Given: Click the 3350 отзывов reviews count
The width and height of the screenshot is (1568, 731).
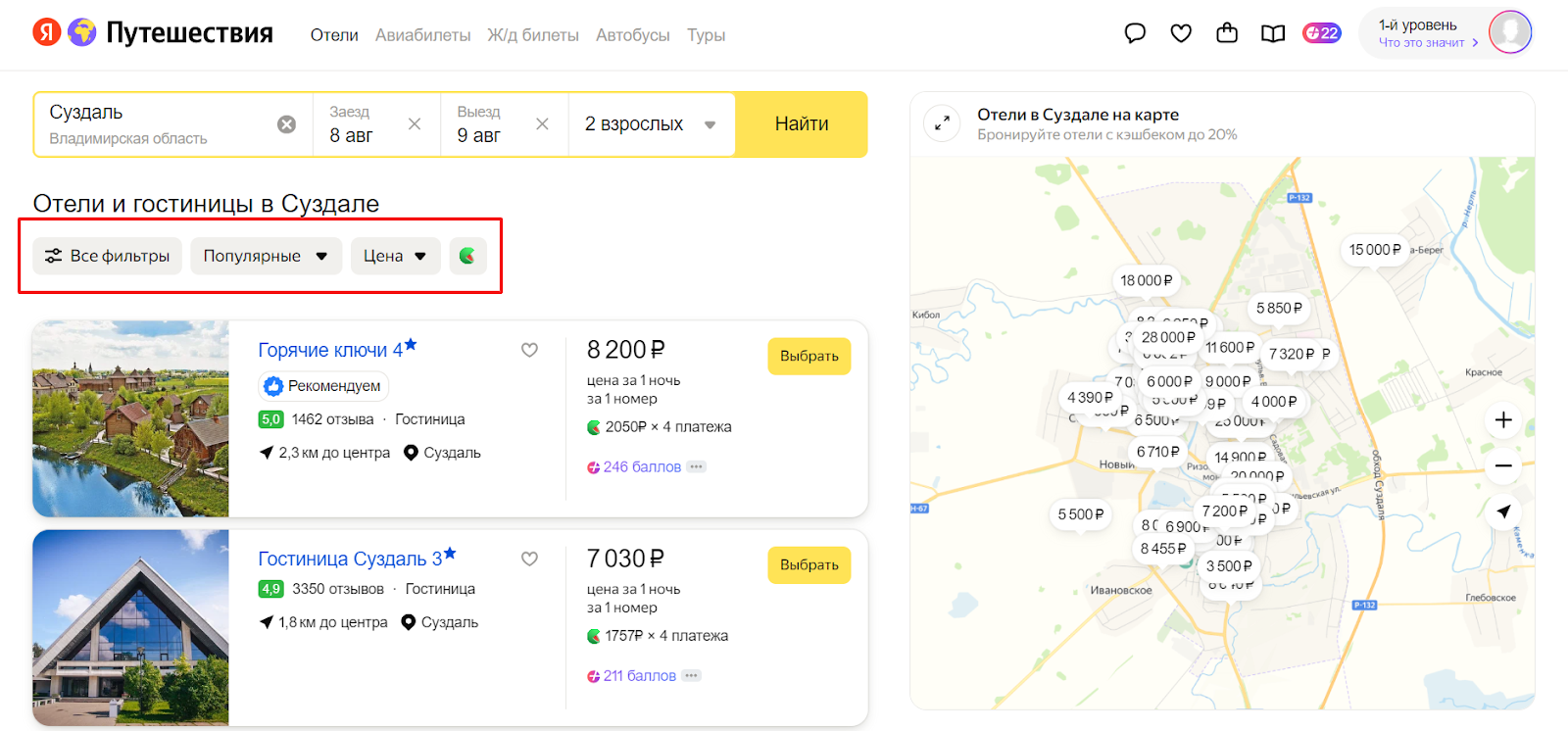Looking at the screenshot, I should 338,589.
